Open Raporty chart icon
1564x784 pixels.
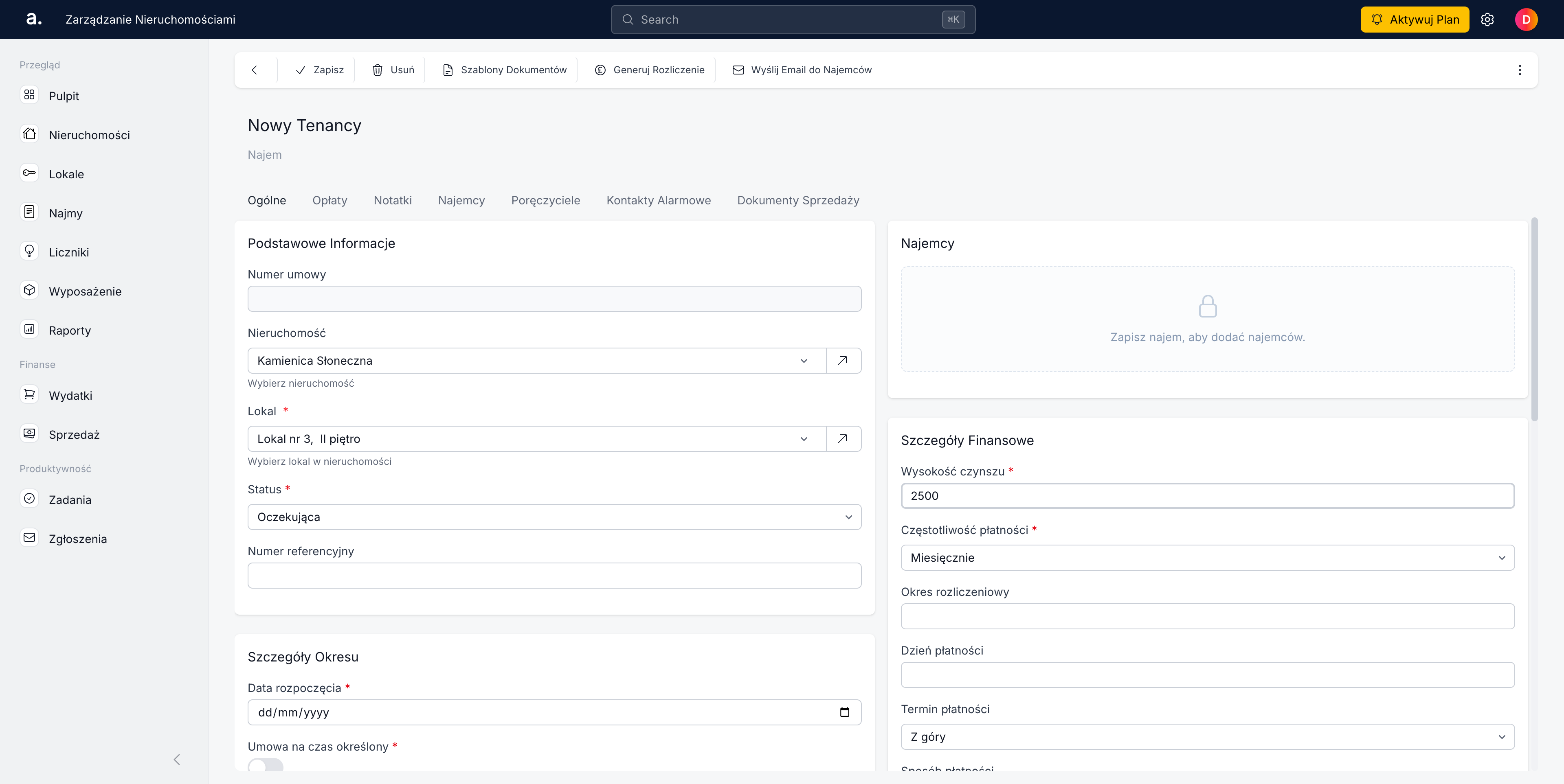pos(29,329)
